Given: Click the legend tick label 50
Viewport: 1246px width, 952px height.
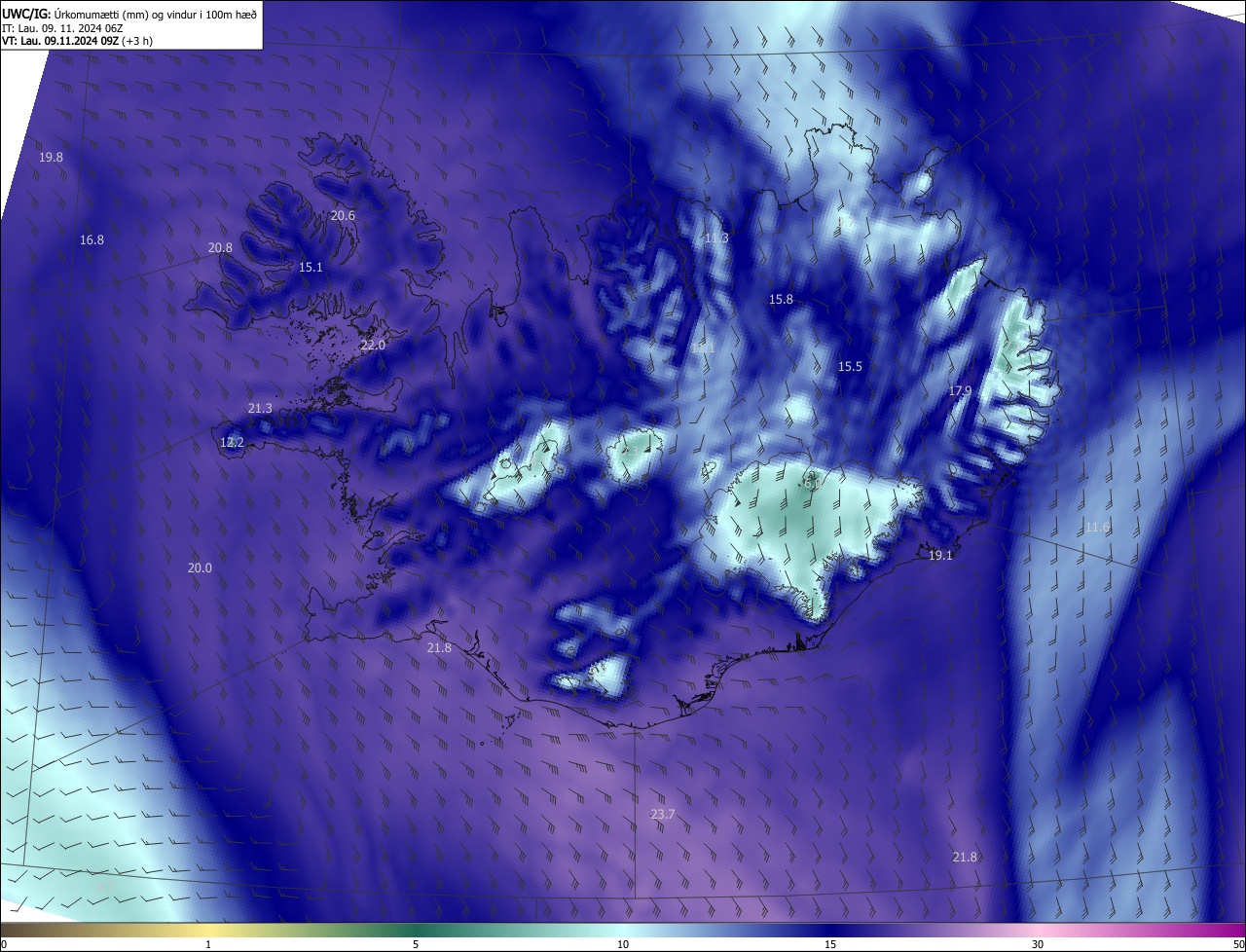Looking at the screenshot, I should click(x=1238, y=944).
